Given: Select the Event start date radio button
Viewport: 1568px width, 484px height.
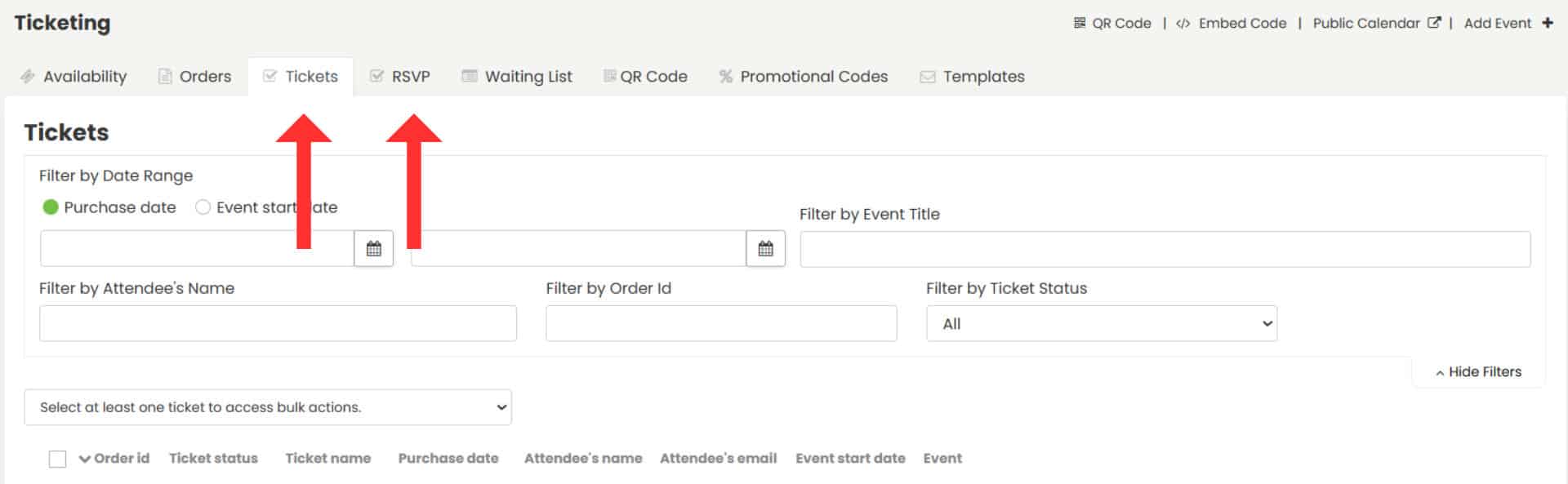Looking at the screenshot, I should tap(203, 207).
